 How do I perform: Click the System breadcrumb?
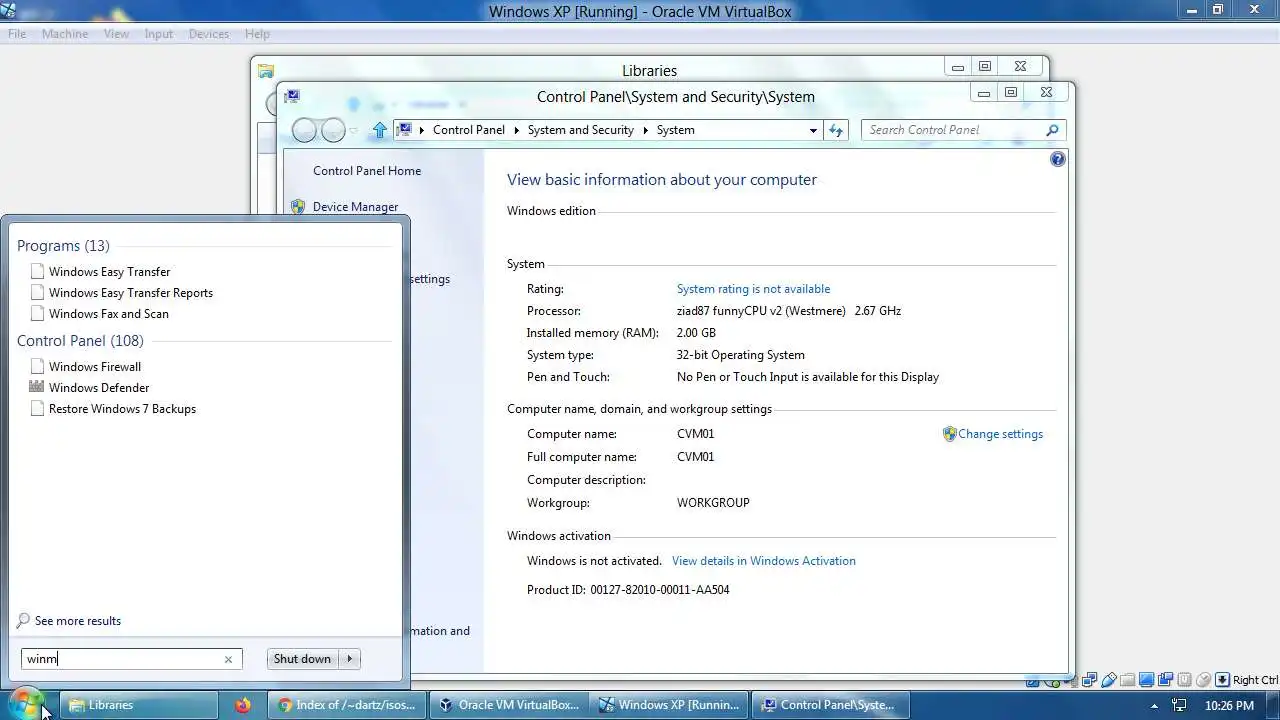click(675, 130)
